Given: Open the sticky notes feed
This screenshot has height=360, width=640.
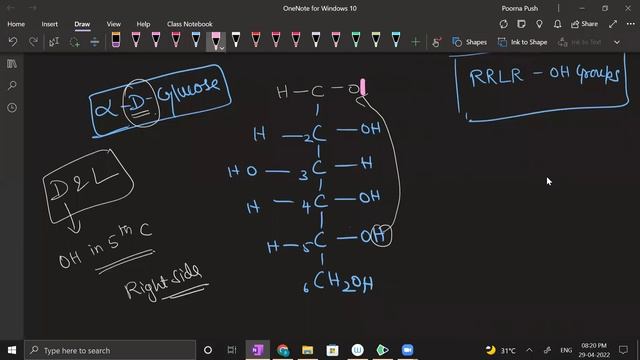Looking at the screenshot, I should coord(521,24).
